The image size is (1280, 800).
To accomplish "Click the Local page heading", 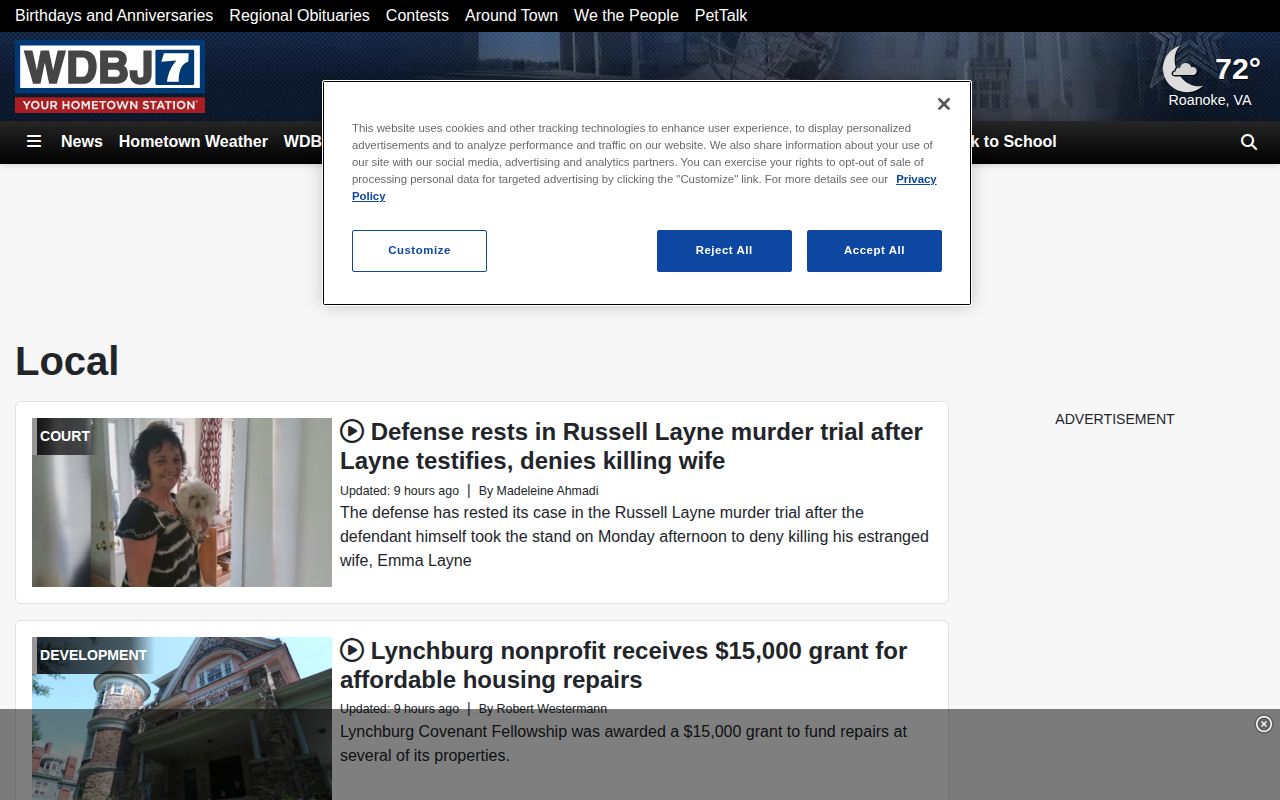I will coord(67,361).
